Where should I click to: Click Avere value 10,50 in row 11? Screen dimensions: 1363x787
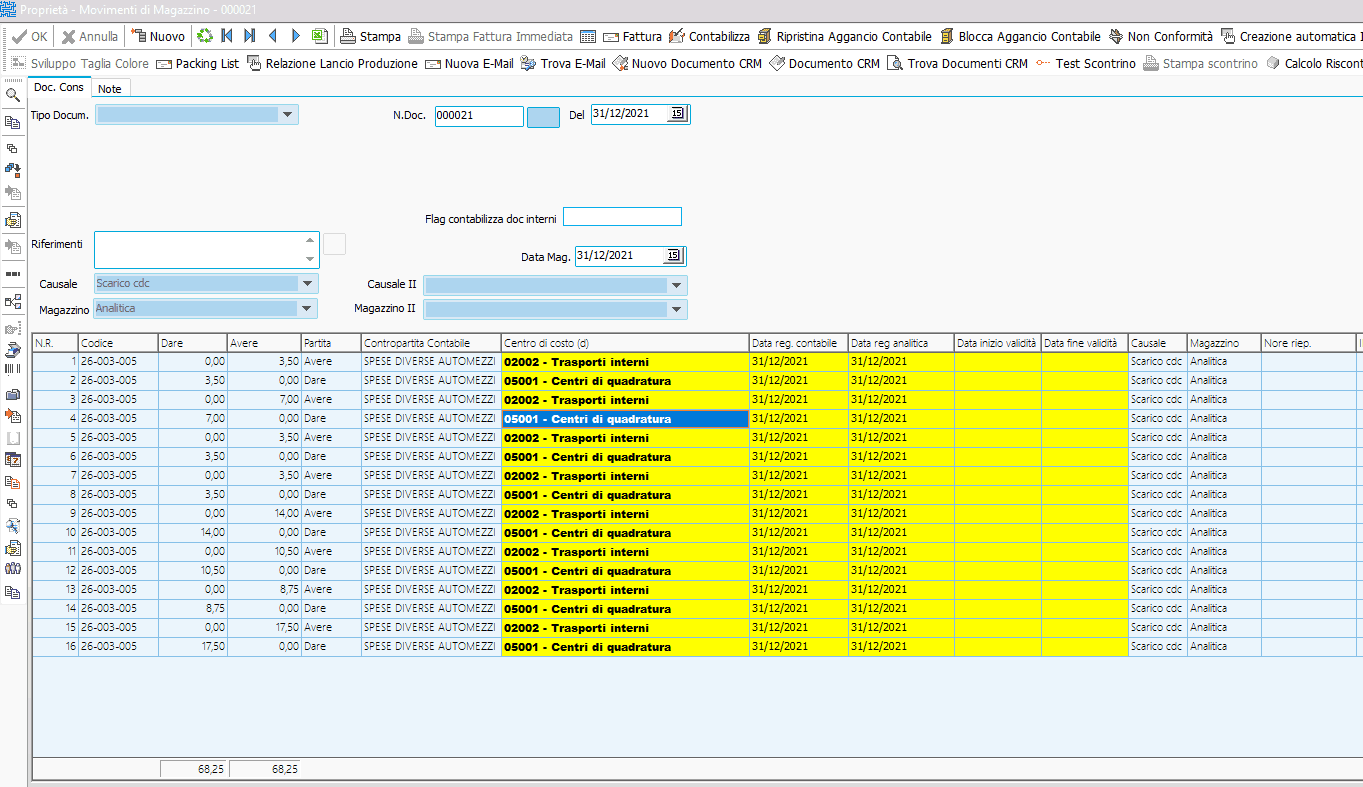[264, 551]
